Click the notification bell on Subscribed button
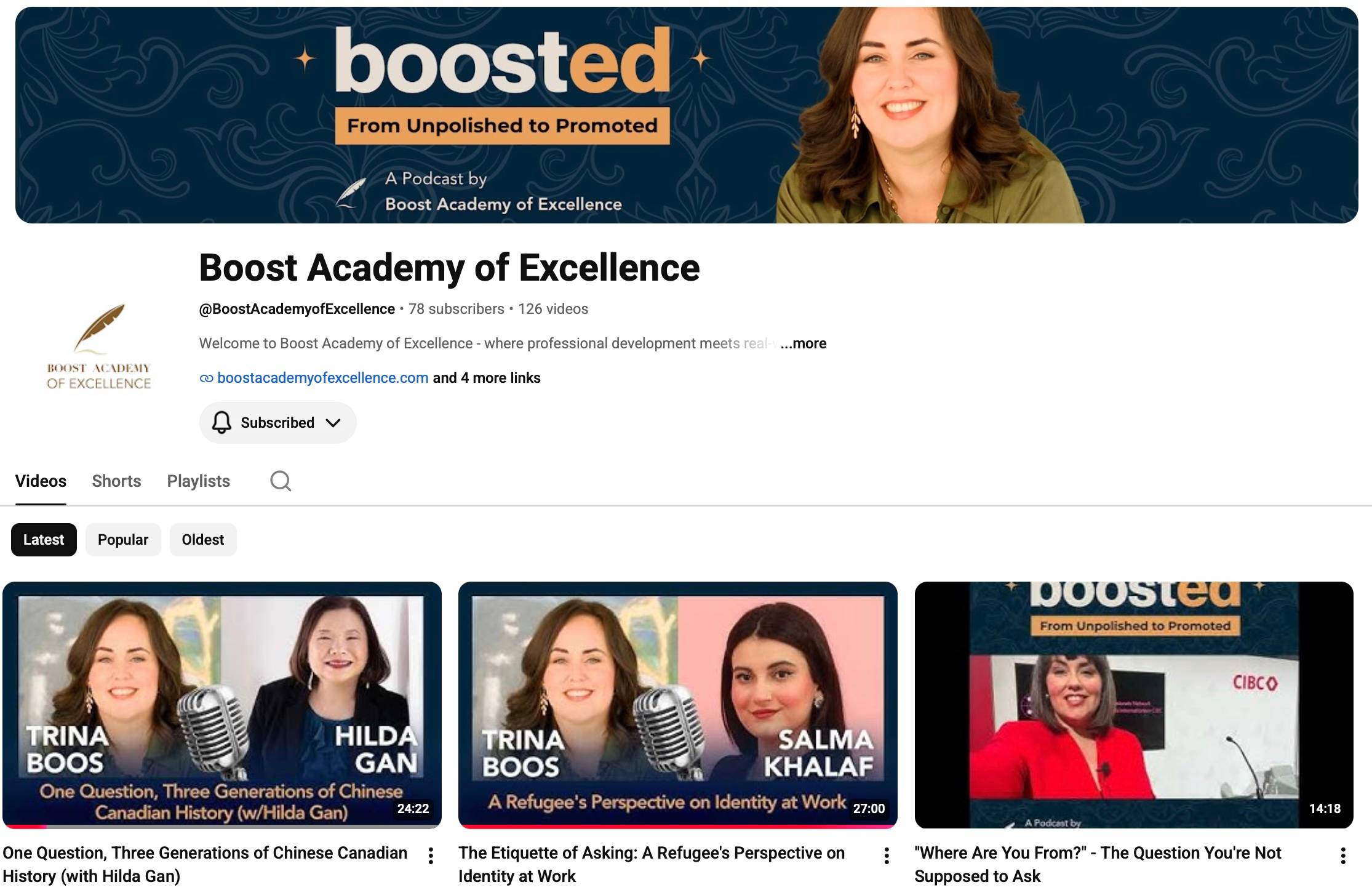The height and width of the screenshot is (890, 1372). point(221,423)
